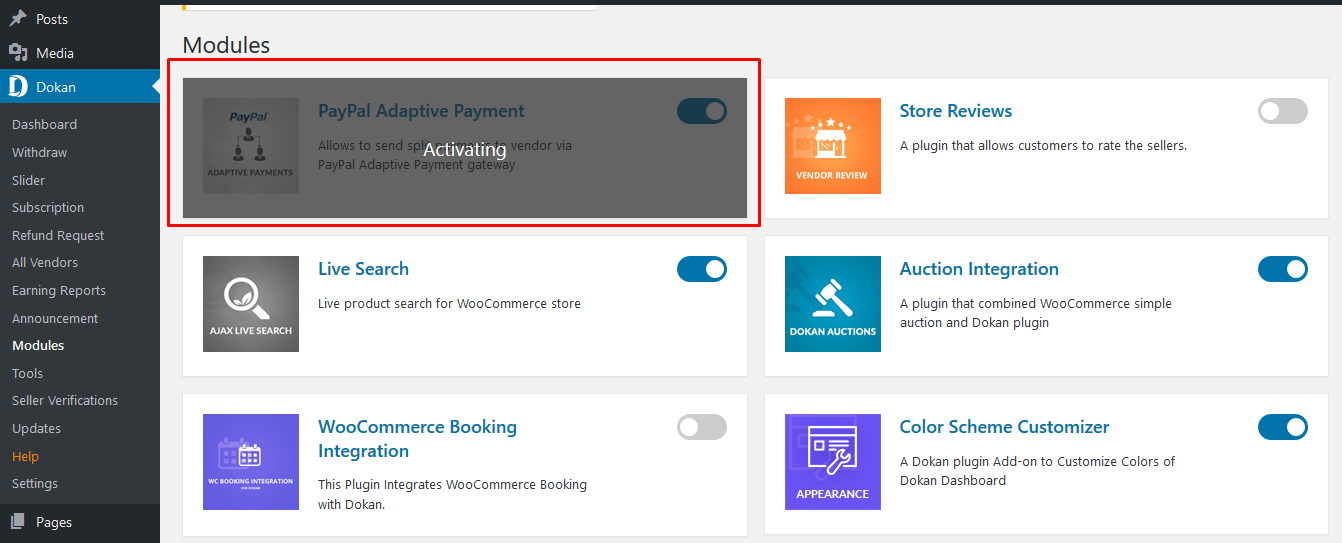This screenshot has width=1342, height=543.
Task: Click the WooCommerce Booking description text
Action: coord(452,494)
